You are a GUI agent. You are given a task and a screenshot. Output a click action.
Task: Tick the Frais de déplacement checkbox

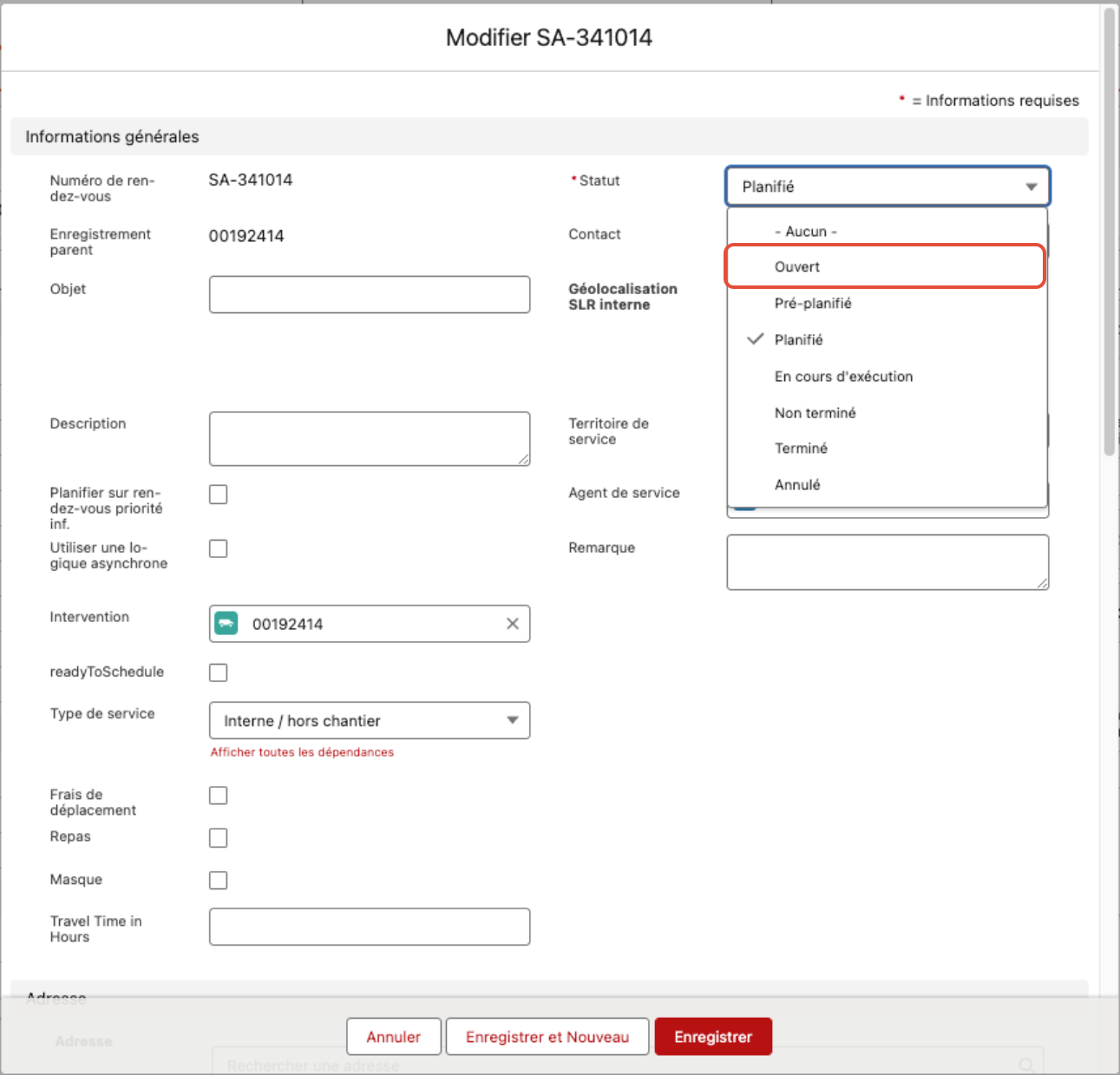[x=219, y=796]
